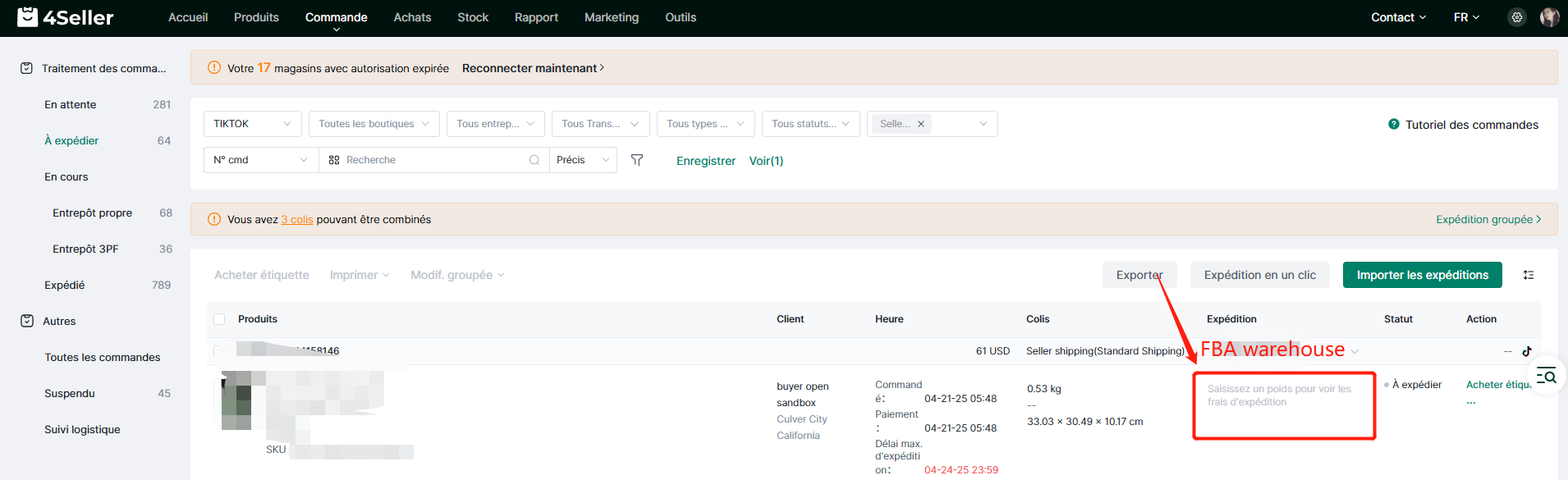Open the row's three-dot more actions
Viewport: 1568px width, 480px height.
click(x=1471, y=403)
